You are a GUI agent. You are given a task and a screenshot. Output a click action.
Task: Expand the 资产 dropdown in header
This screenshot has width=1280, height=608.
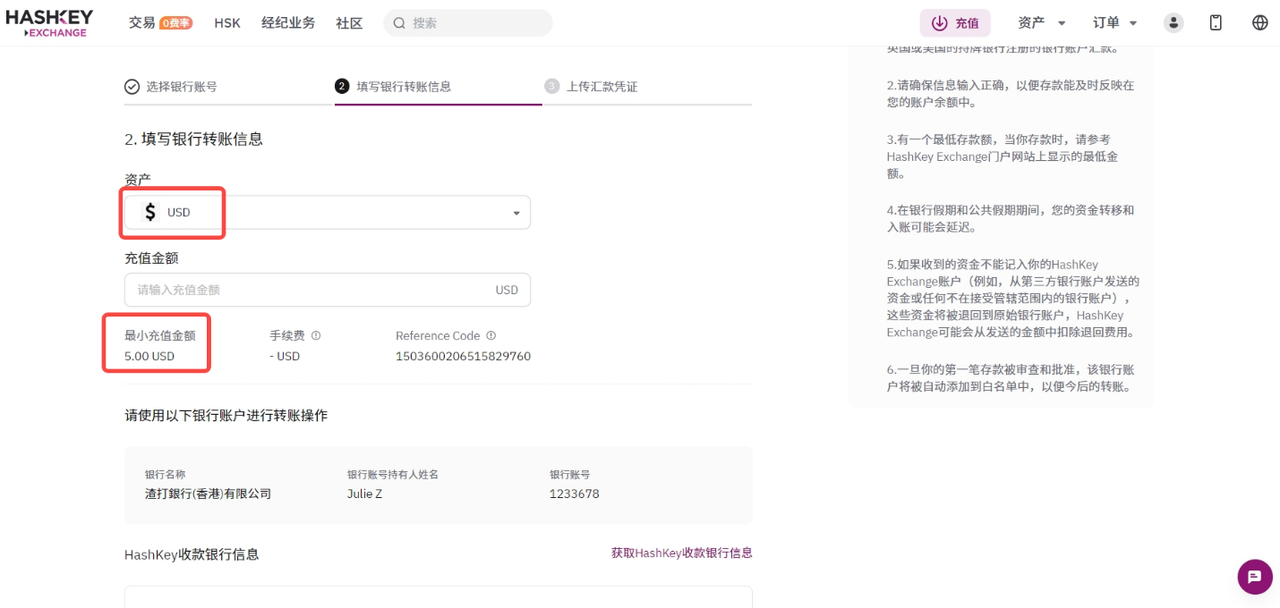coord(1042,23)
